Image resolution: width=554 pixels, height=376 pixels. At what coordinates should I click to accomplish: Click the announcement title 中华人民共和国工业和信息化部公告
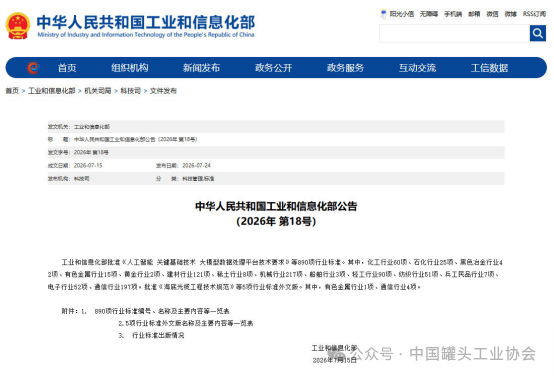pyautogui.click(x=276, y=206)
